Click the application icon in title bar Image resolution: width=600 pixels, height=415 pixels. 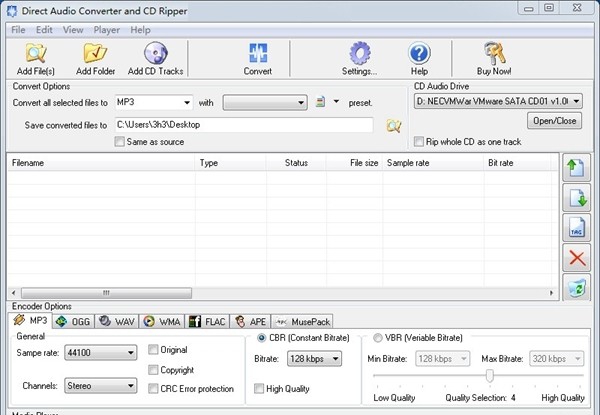12,11
